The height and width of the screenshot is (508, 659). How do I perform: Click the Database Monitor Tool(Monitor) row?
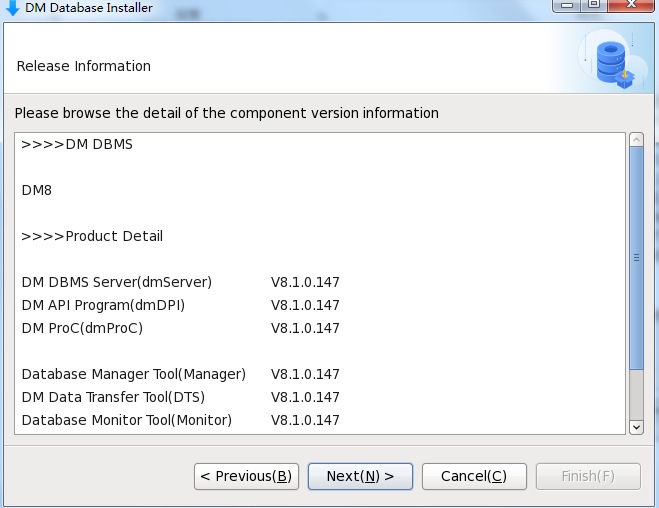coord(126,420)
